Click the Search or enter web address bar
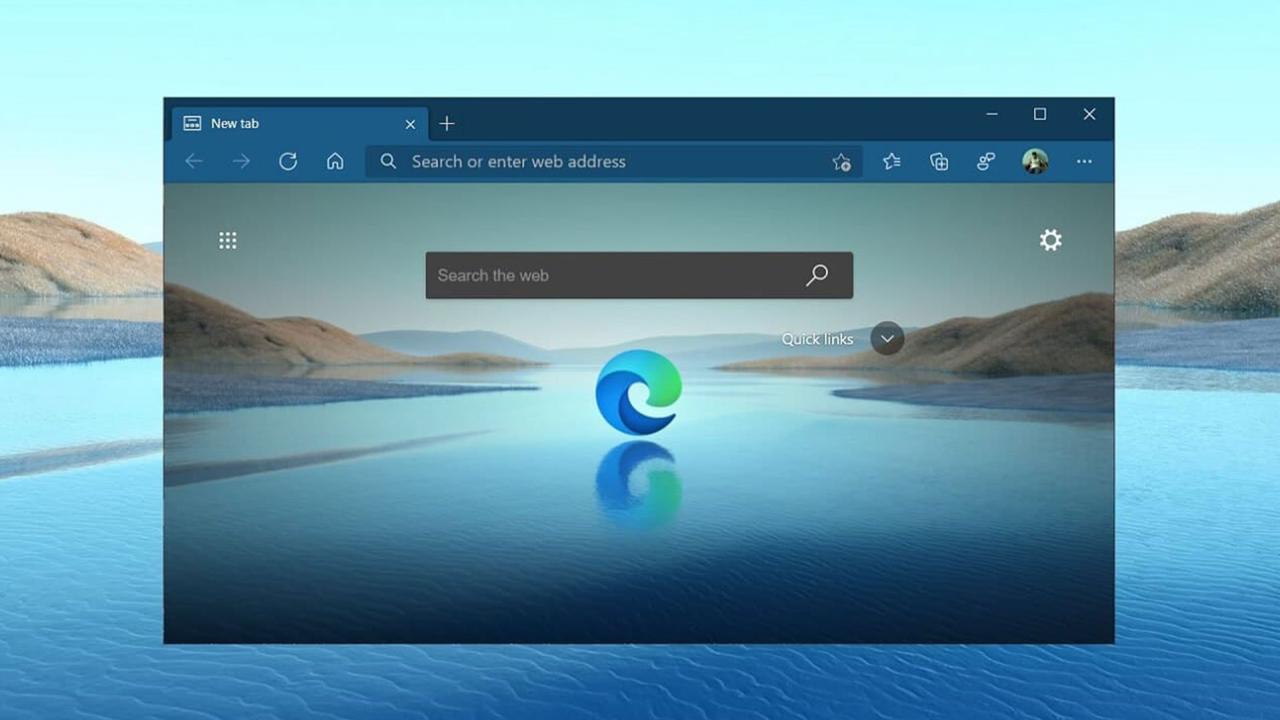The width and height of the screenshot is (1280, 720). coord(613,161)
